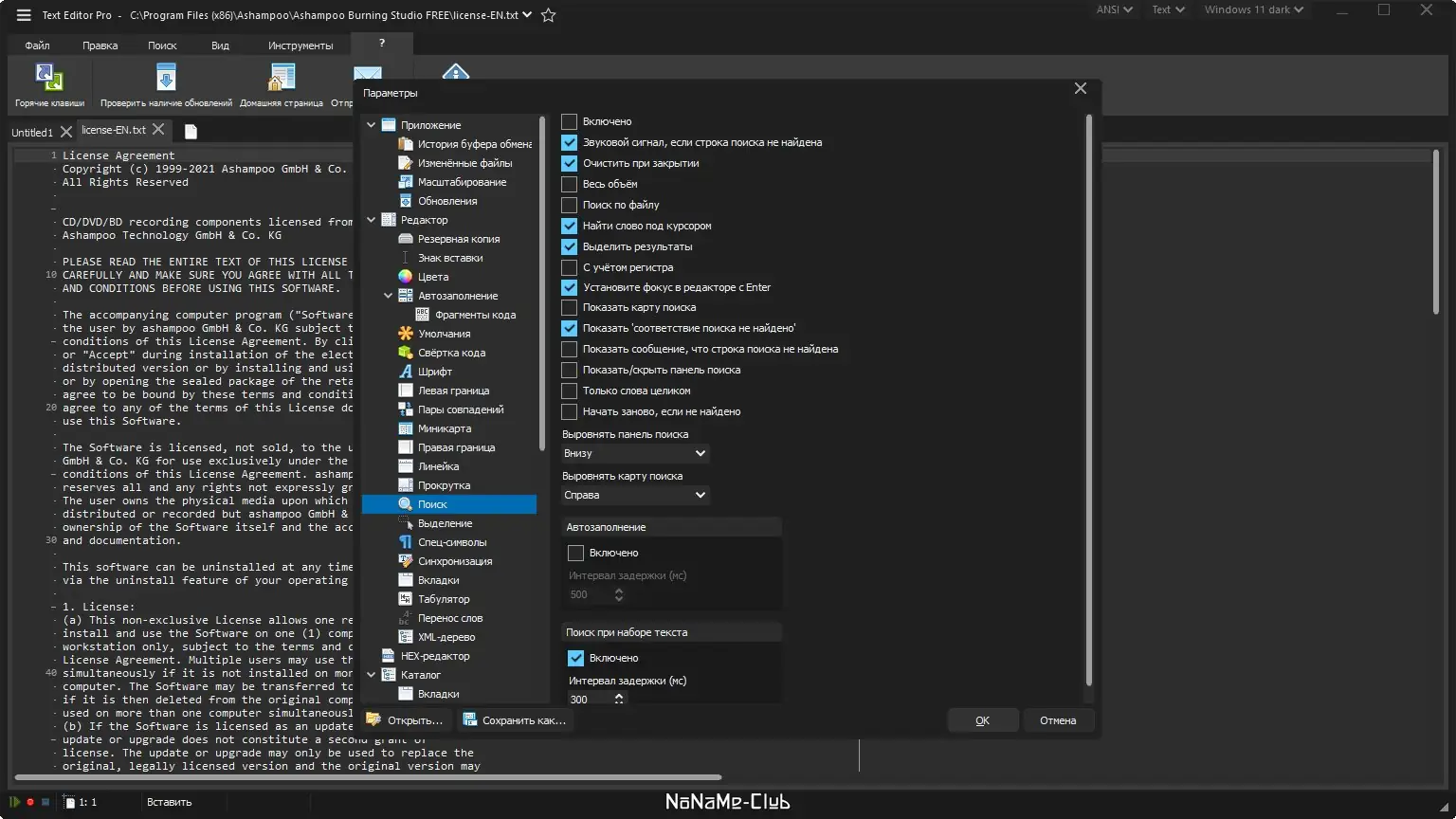
Task: Click the XML-дерево icon in settings tree
Action: (x=406, y=637)
